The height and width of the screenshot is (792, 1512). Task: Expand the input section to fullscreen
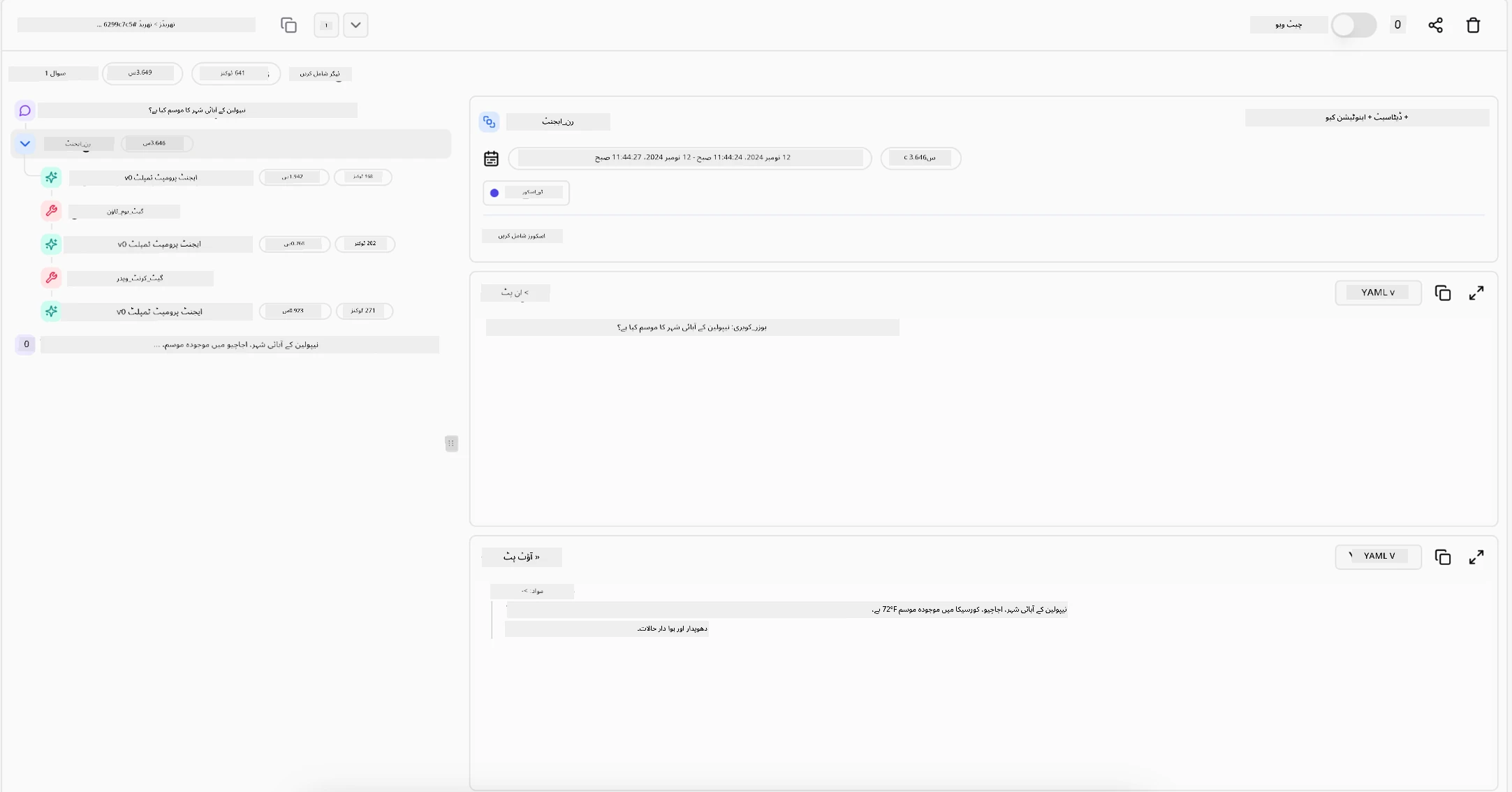pyautogui.click(x=1476, y=293)
